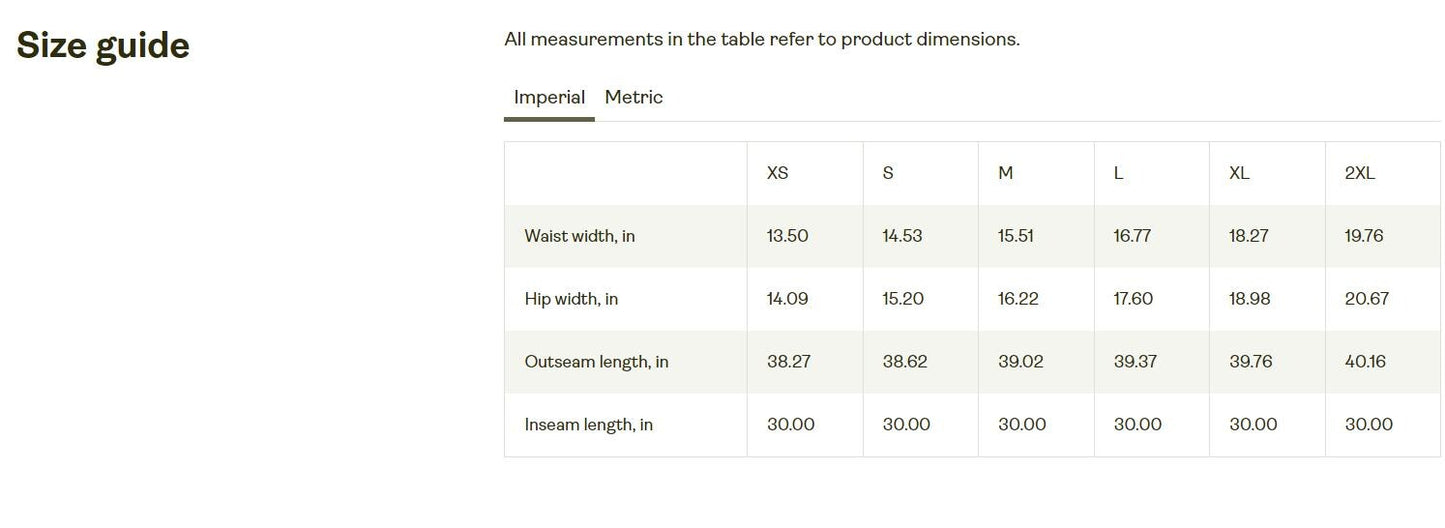Click the Outseam length row label
This screenshot has height=528, width=1445.
click(596, 362)
